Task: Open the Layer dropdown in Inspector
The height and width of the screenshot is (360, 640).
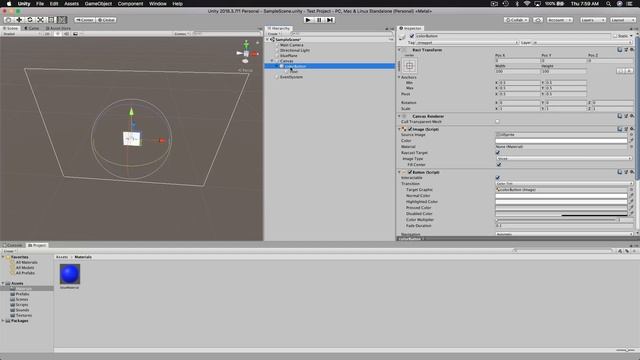Action: click(x=582, y=42)
